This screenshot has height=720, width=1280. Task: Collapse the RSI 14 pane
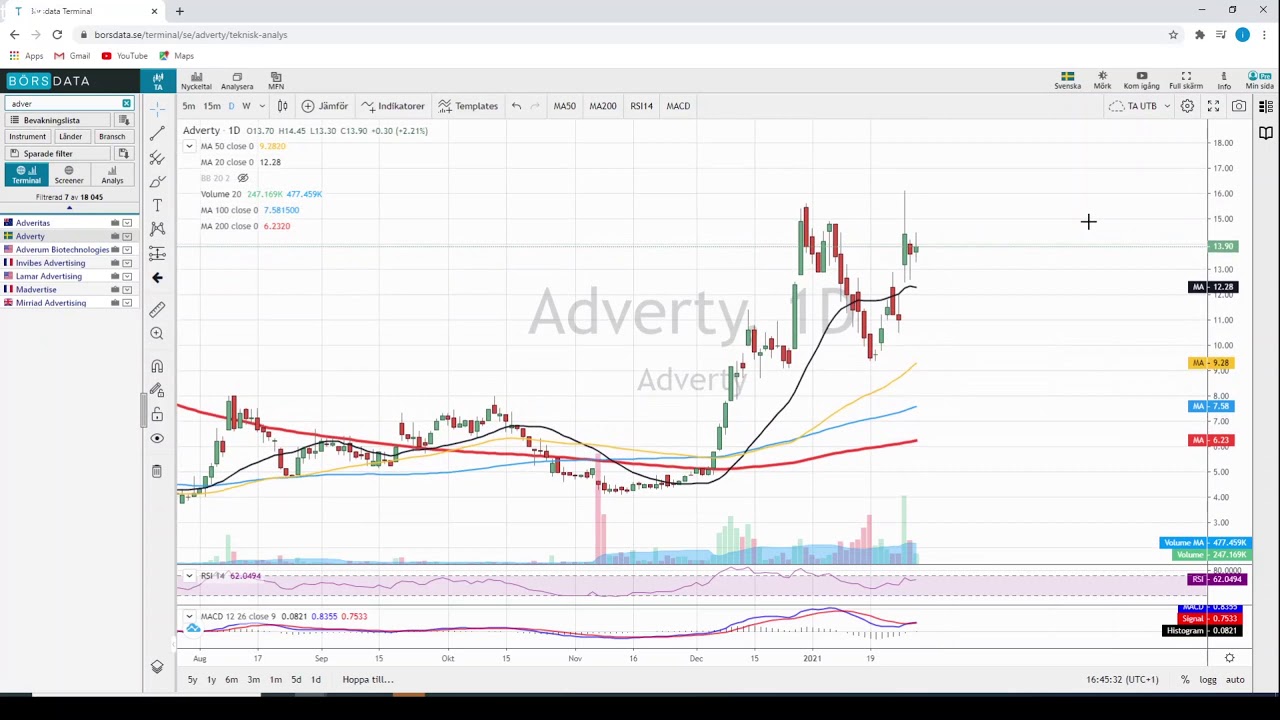189,576
